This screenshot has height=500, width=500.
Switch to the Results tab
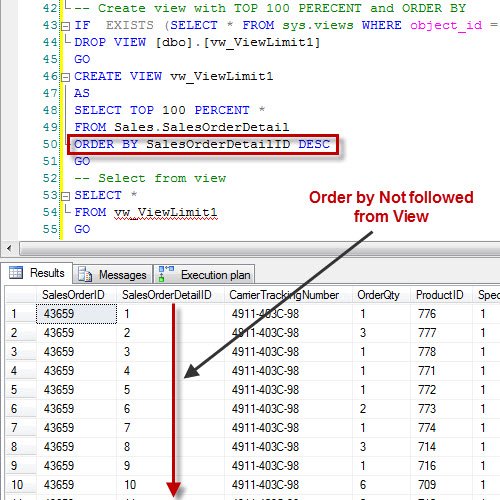click(37, 273)
